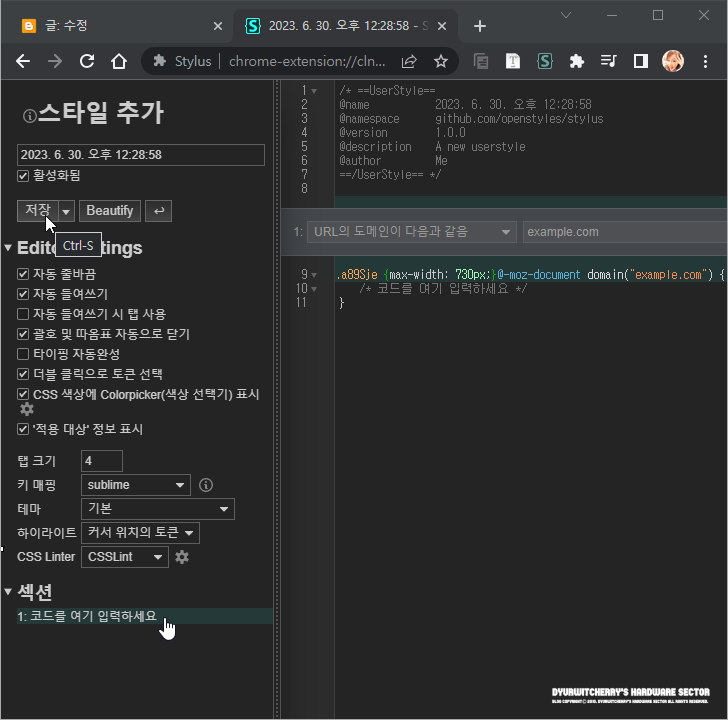Click the Beautify button
728x720 pixels.
click(x=110, y=211)
